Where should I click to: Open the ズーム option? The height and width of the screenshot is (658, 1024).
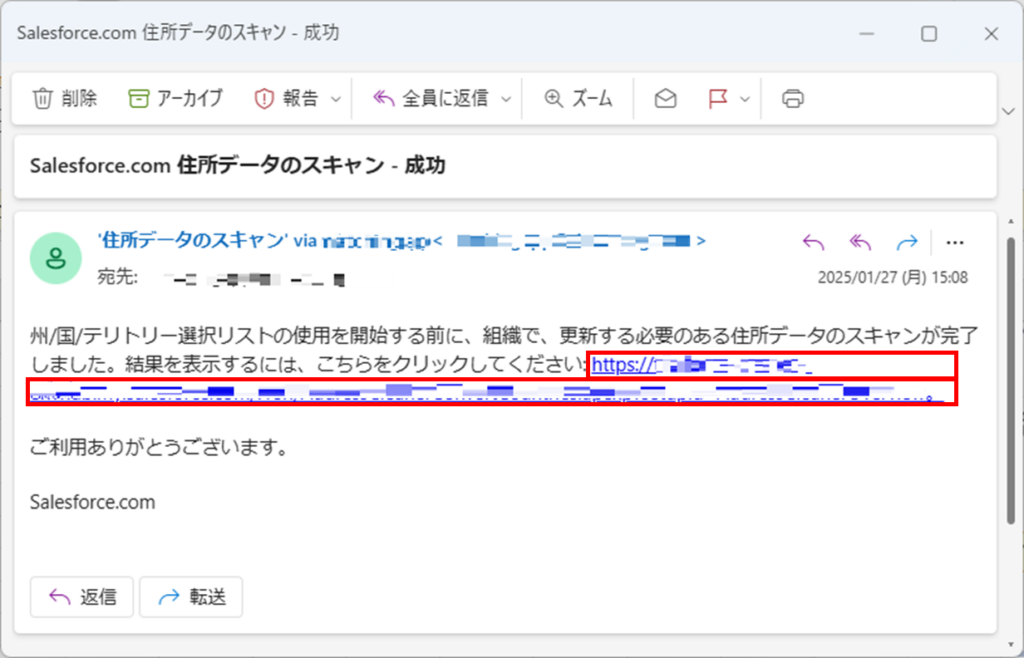(x=578, y=98)
